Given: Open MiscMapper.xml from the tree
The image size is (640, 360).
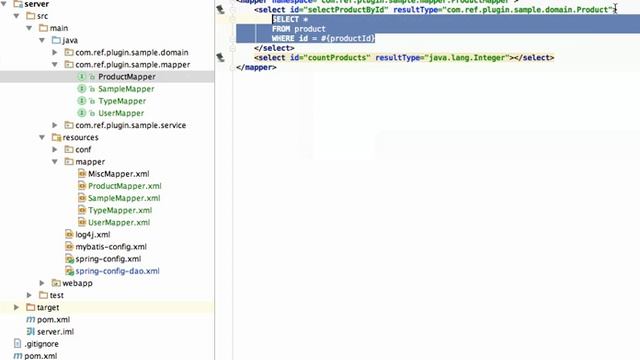Looking at the screenshot, I should (x=119, y=173).
